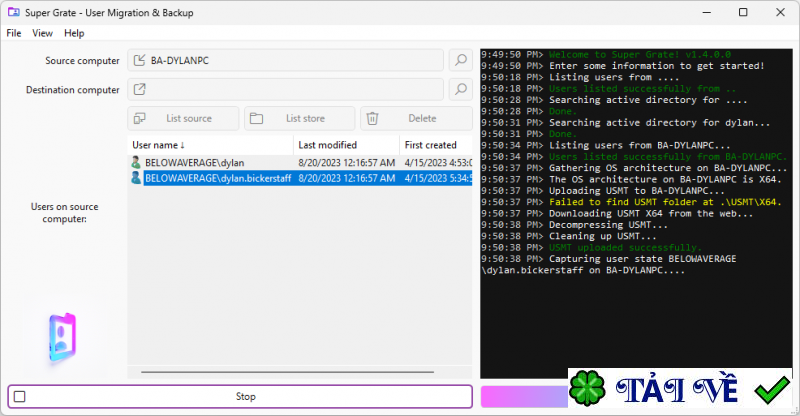800x416 pixels.
Task: Click user icon beside dylan.bickerstaff
Action: pos(136,178)
